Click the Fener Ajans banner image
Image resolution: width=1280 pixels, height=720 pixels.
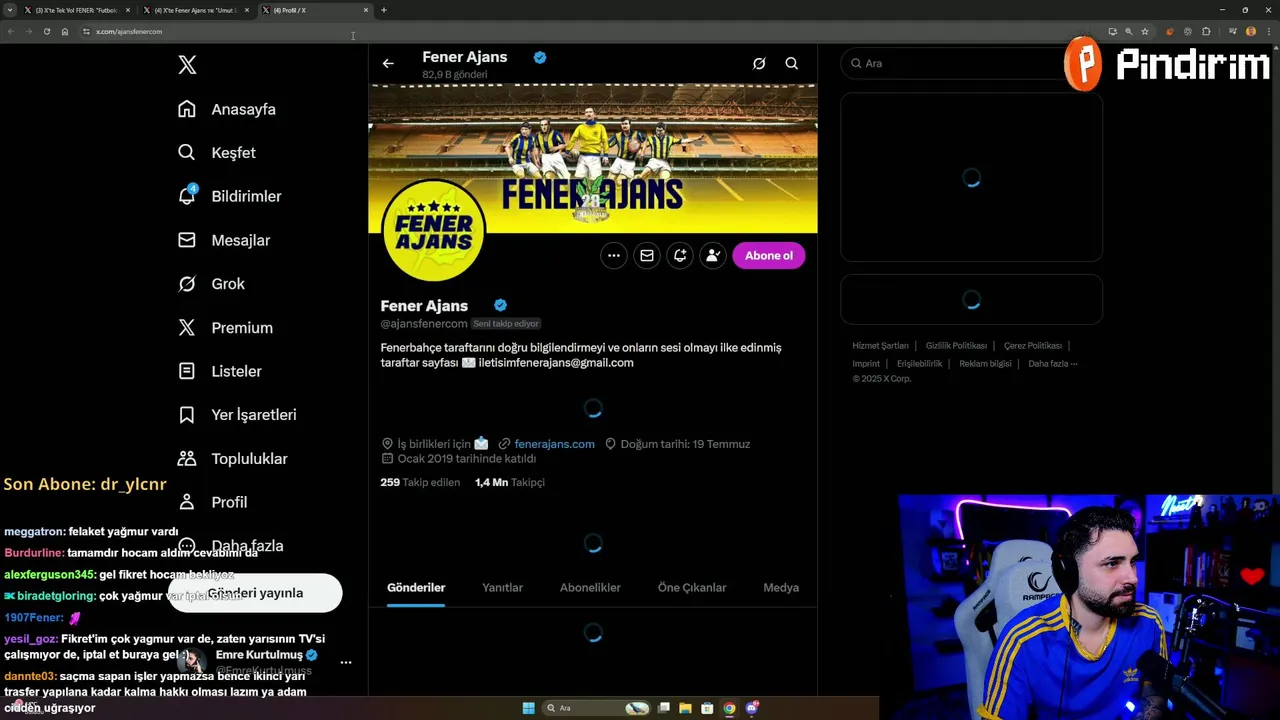point(593,158)
